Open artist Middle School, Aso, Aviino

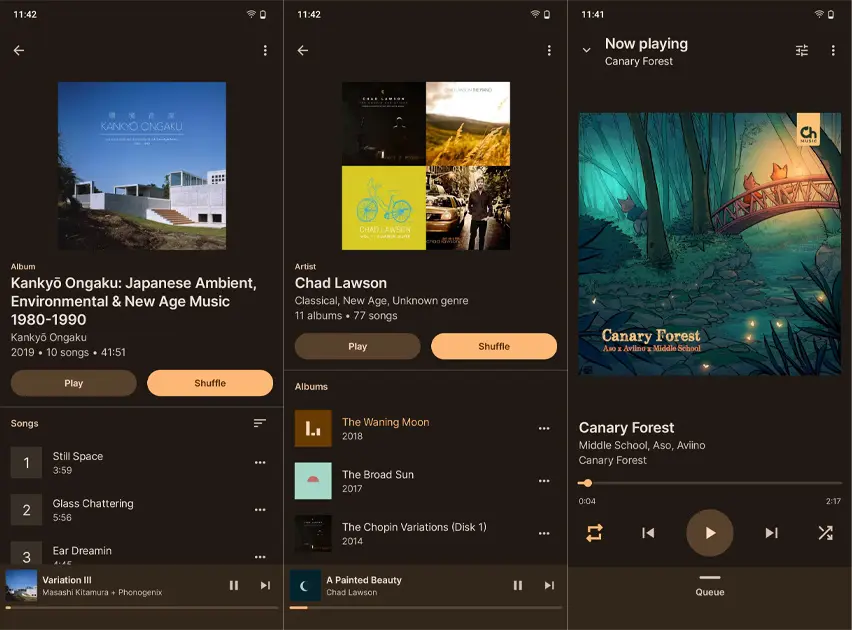point(642,445)
